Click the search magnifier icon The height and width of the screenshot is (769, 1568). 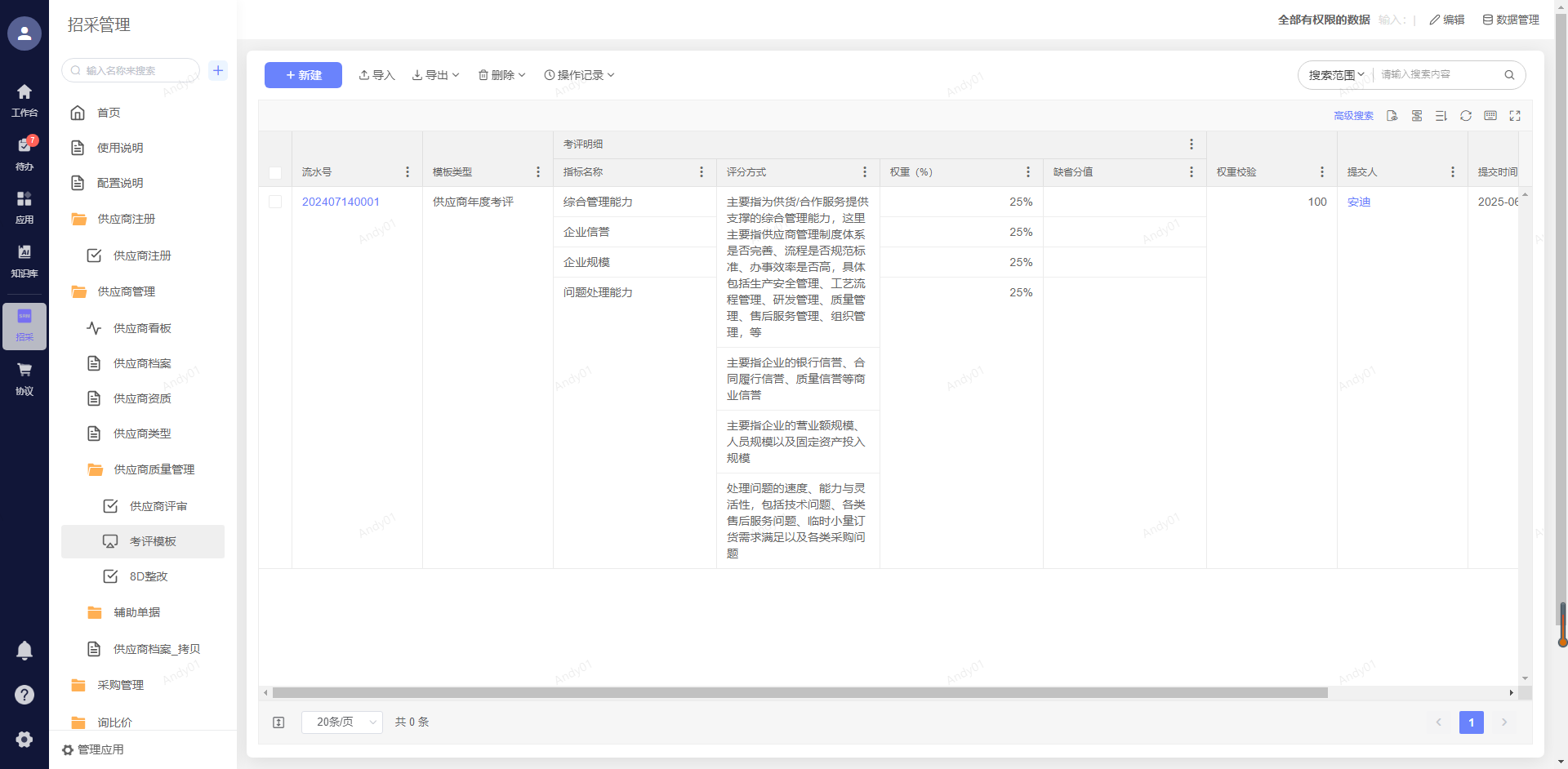click(1509, 75)
